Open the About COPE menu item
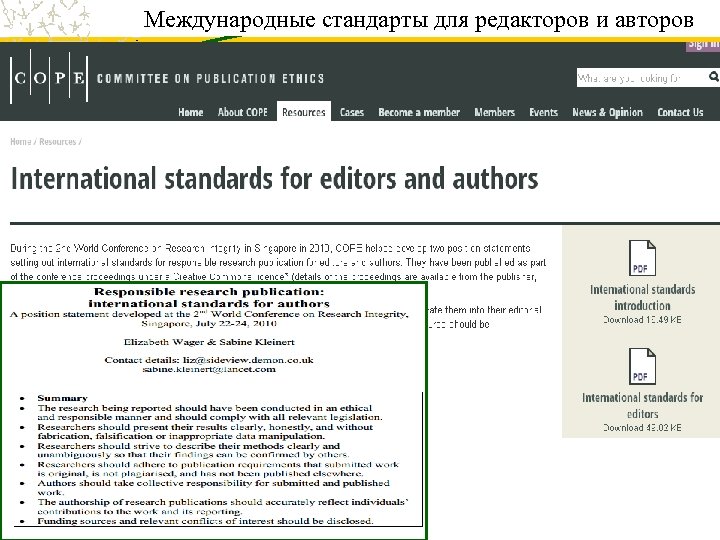Image resolution: width=720 pixels, height=540 pixels. tap(242, 112)
